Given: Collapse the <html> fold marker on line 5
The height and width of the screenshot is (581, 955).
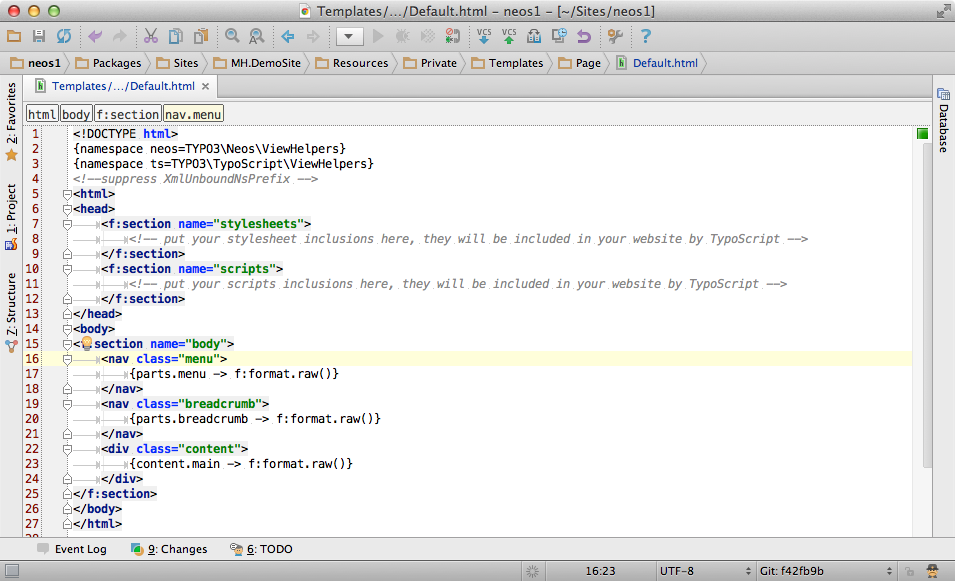Looking at the screenshot, I should pos(68,194).
